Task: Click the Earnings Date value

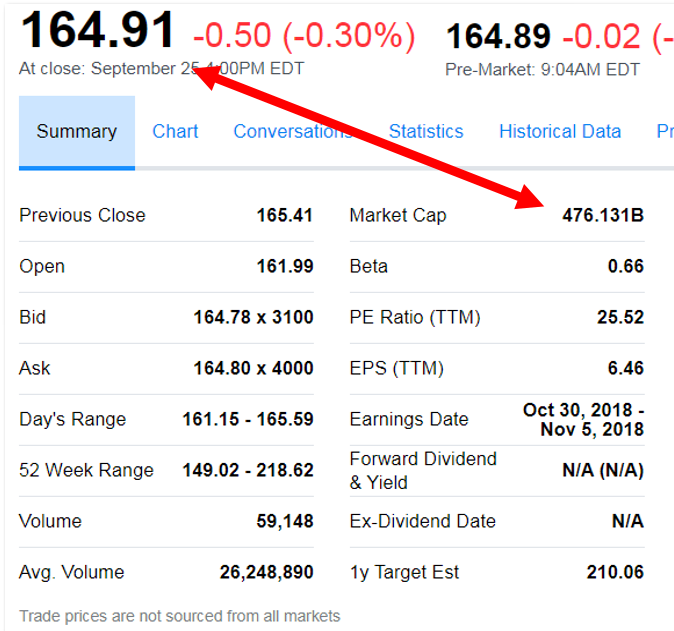Action: 584,420
